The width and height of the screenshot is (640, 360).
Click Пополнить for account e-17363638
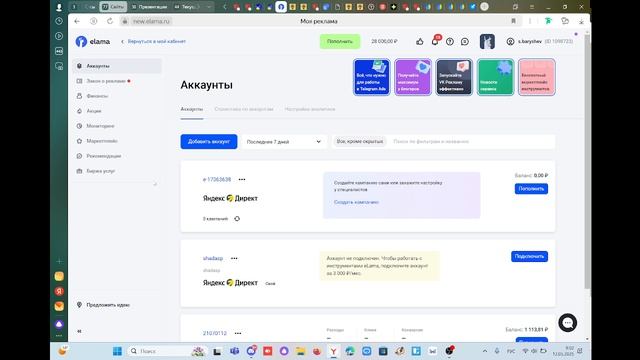(x=531, y=189)
